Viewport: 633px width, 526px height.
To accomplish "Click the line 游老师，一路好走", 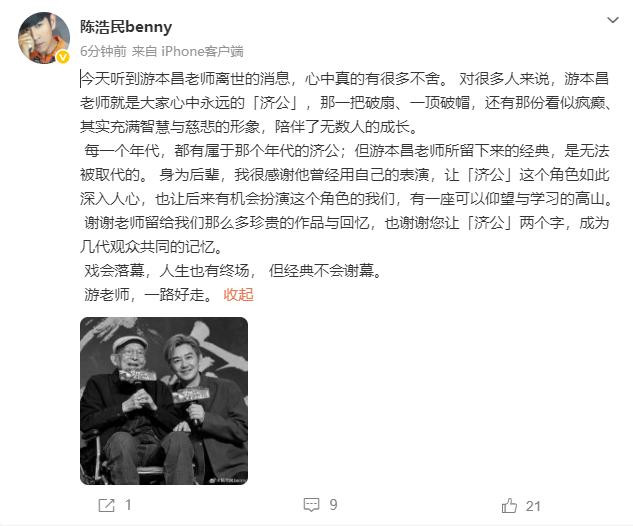I will [148, 294].
